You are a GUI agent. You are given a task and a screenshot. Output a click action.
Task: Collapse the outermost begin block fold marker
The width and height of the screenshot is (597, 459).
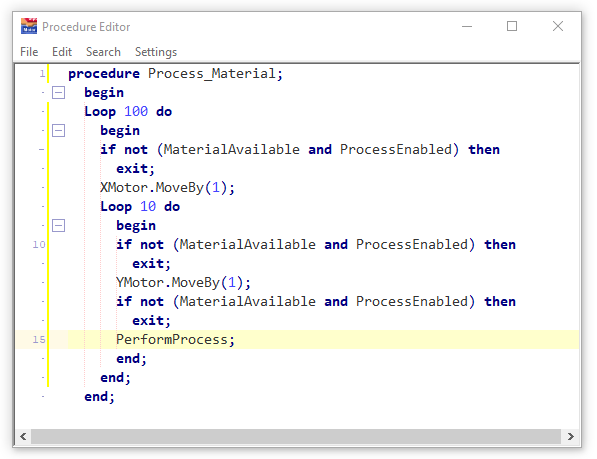(58, 92)
